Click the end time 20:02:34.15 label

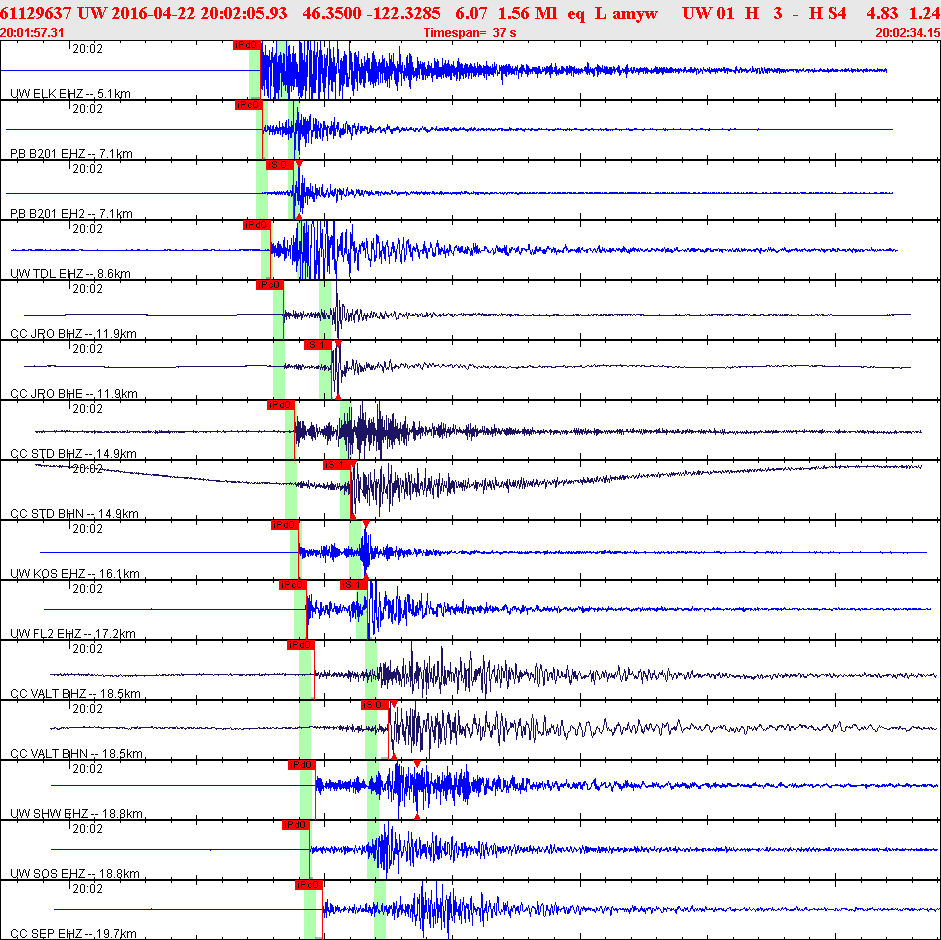(x=907, y=33)
